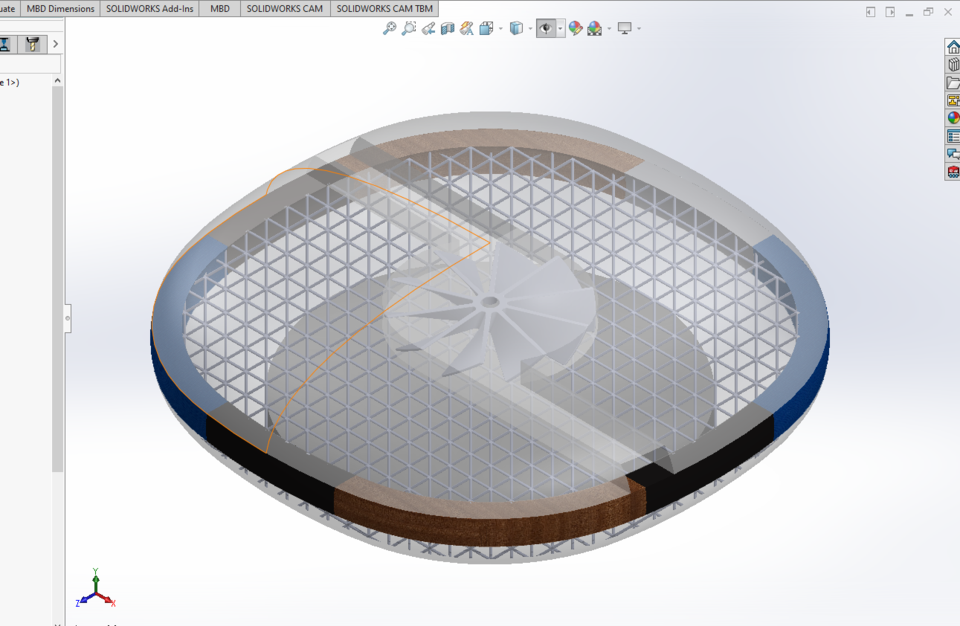Select the Apply Scene icon
The height and width of the screenshot is (626, 960).
594,29
